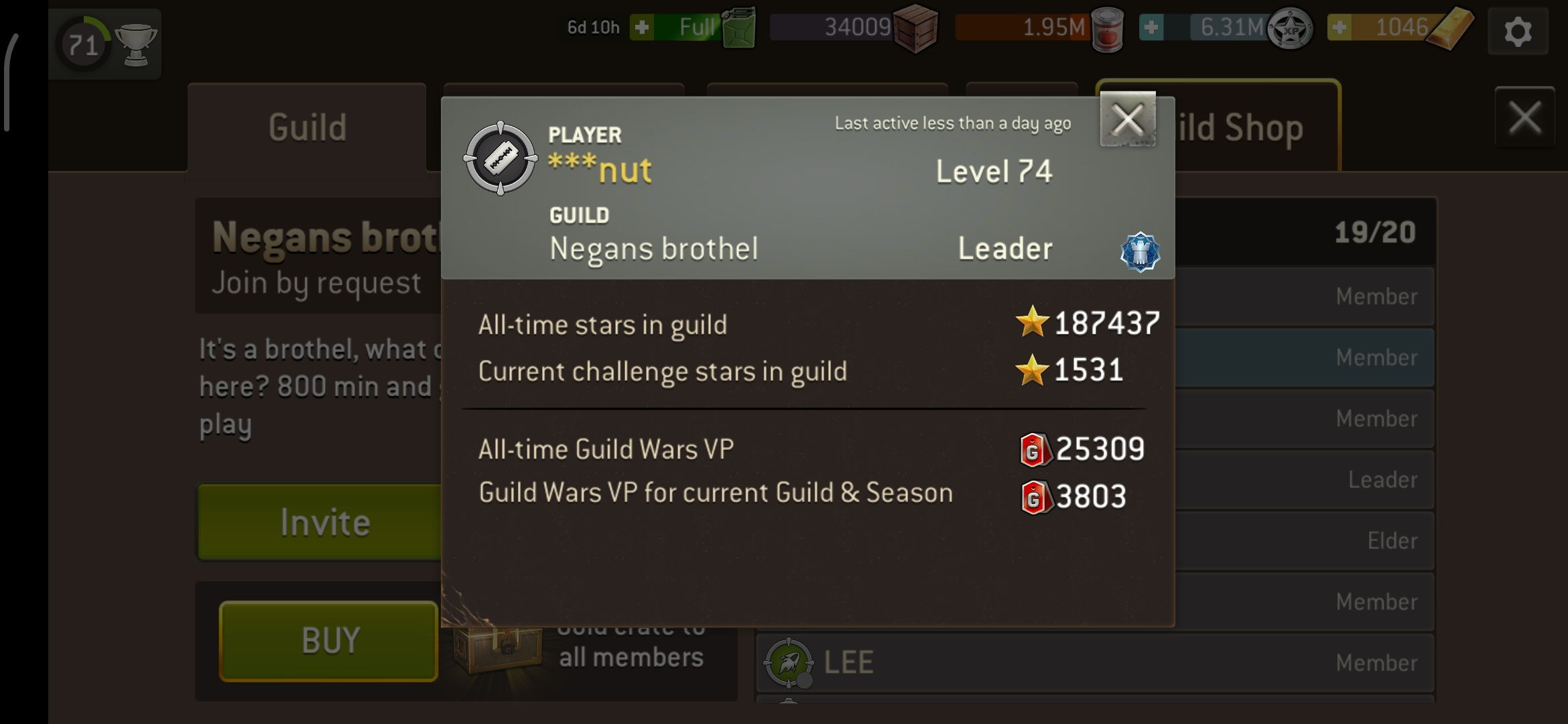Tap the BUY gold crate button

pyautogui.click(x=329, y=641)
